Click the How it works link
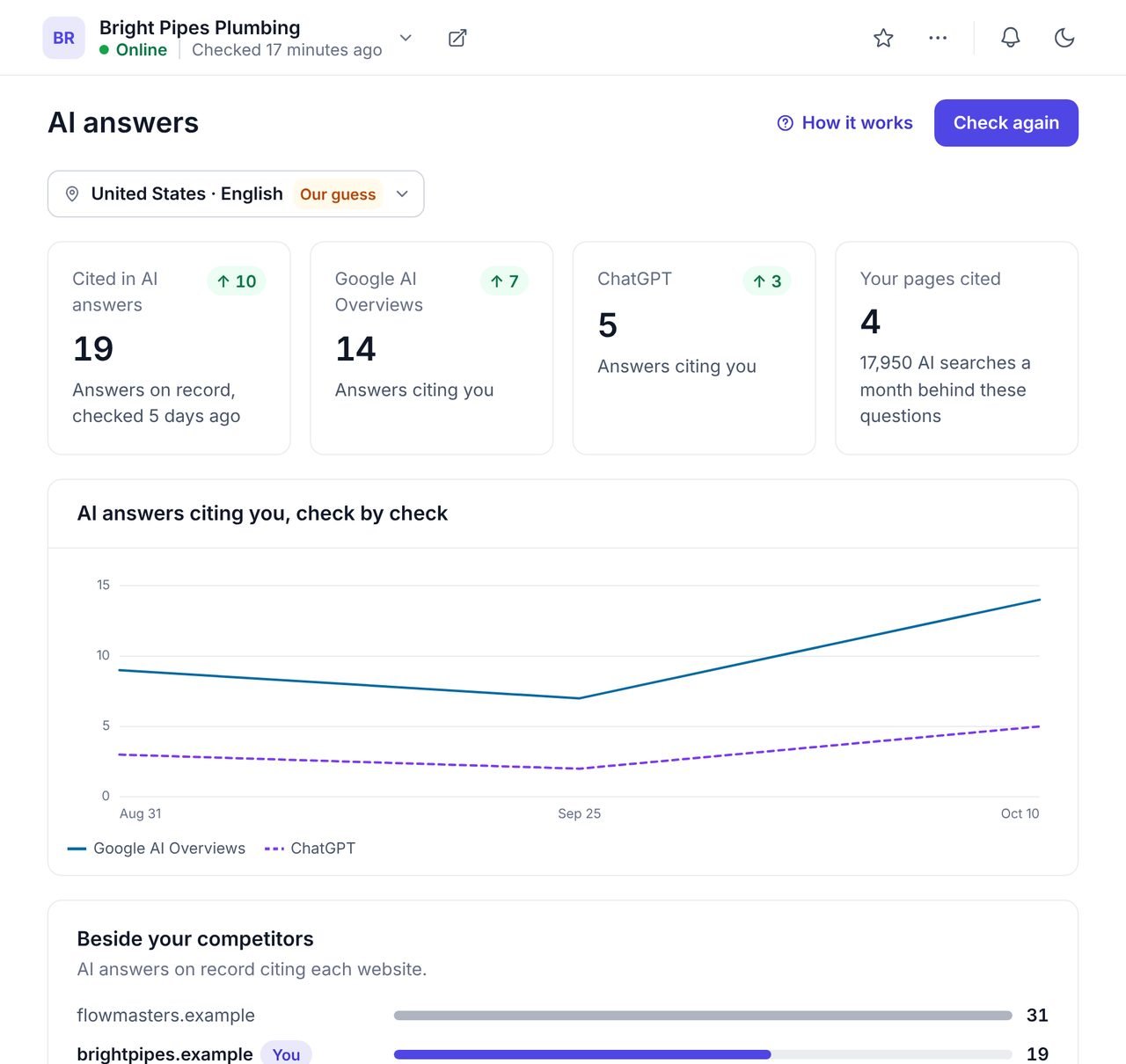 click(845, 123)
